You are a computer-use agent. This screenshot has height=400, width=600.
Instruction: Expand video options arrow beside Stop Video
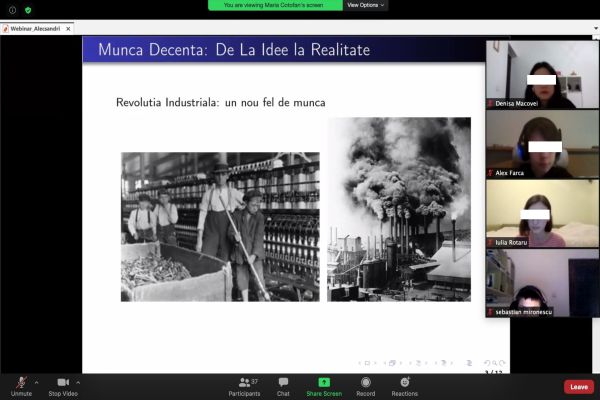click(x=78, y=382)
